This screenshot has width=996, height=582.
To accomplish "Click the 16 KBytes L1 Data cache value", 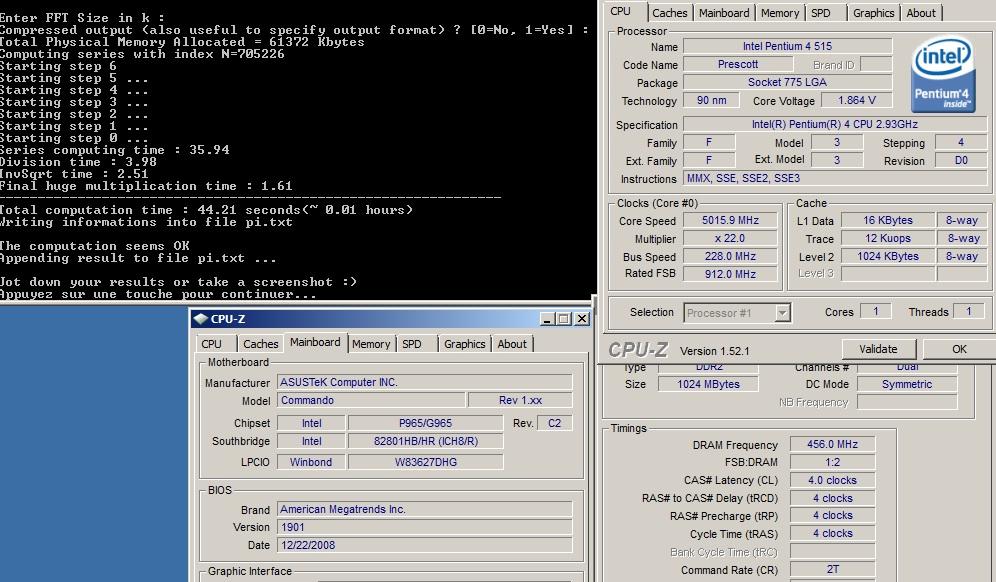I will click(888, 220).
